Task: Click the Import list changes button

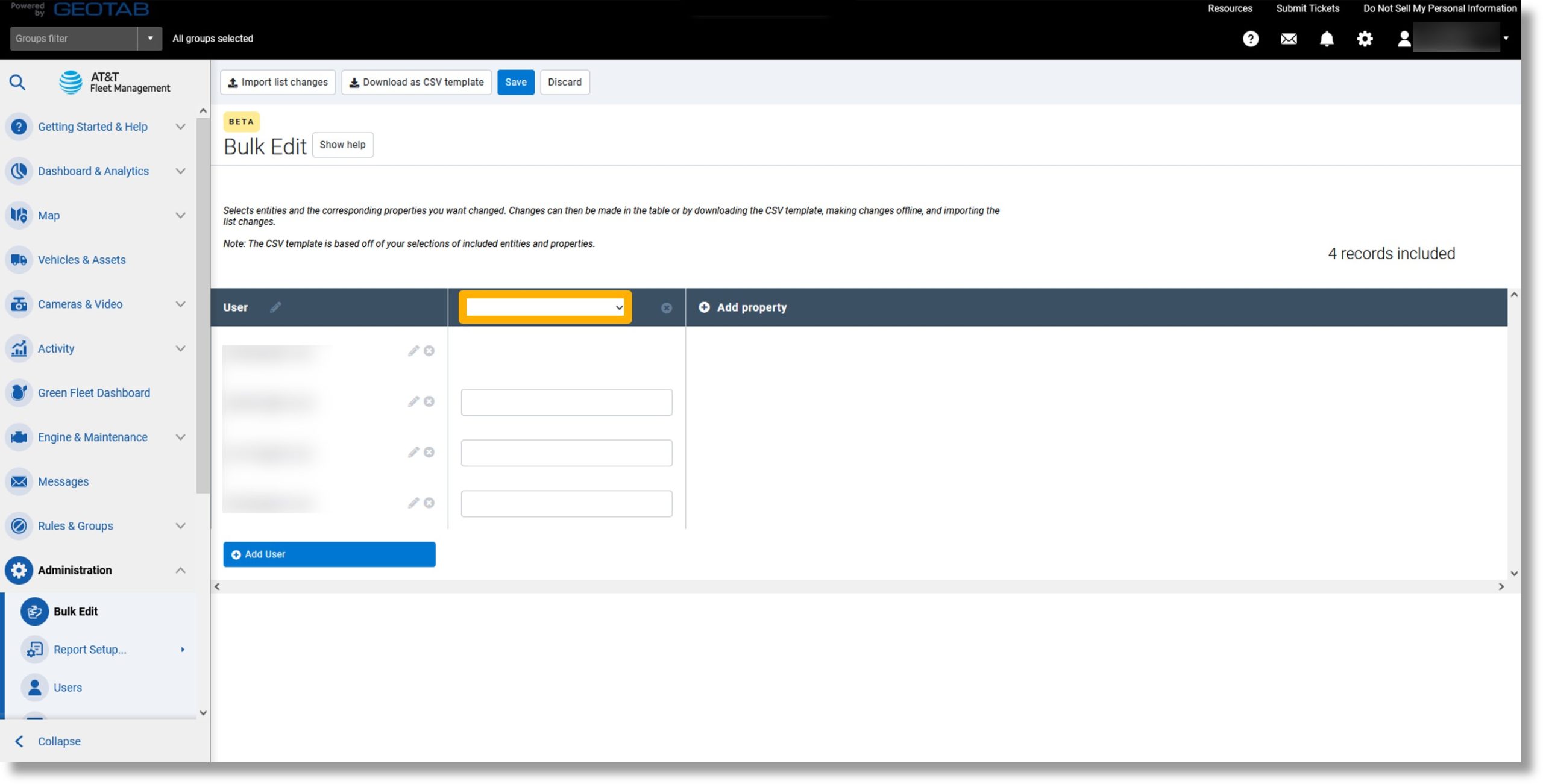Action: 278,82
